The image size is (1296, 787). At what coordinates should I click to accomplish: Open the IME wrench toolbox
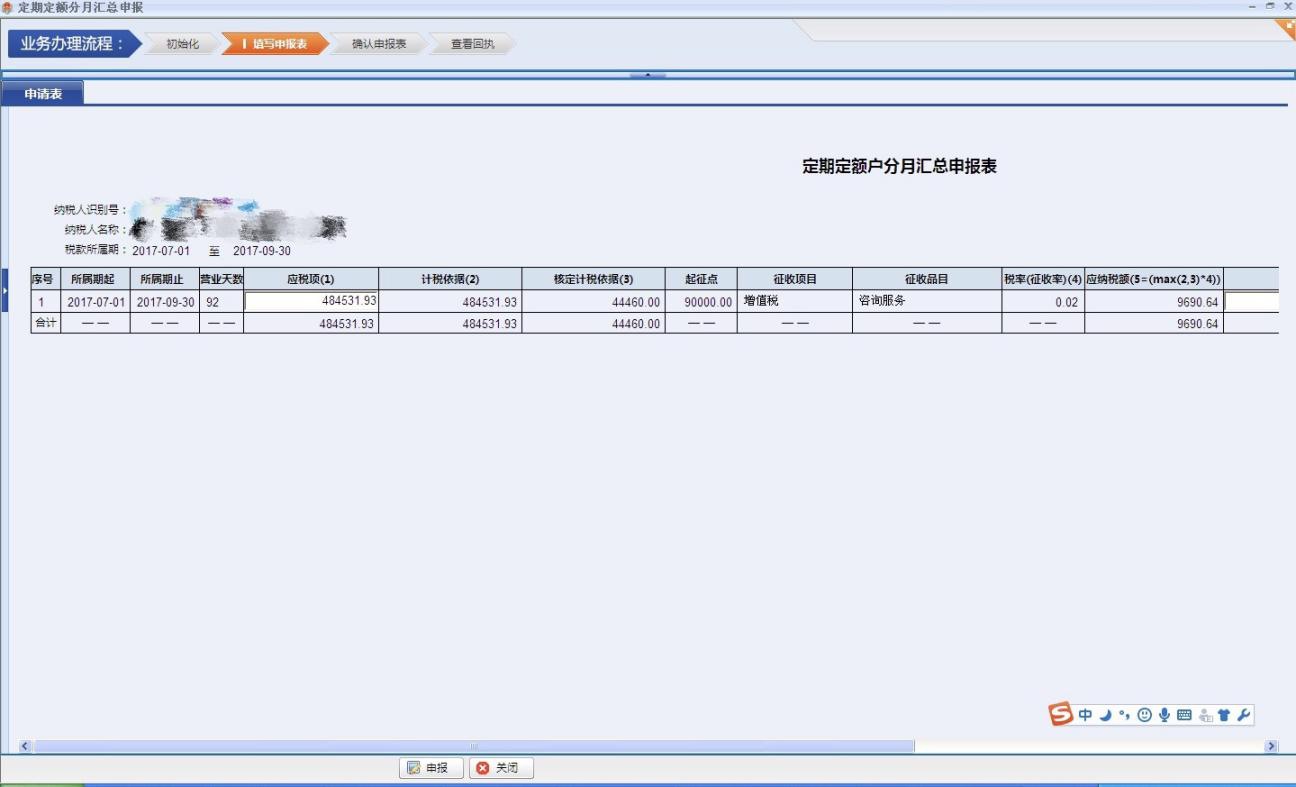click(1244, 715)
